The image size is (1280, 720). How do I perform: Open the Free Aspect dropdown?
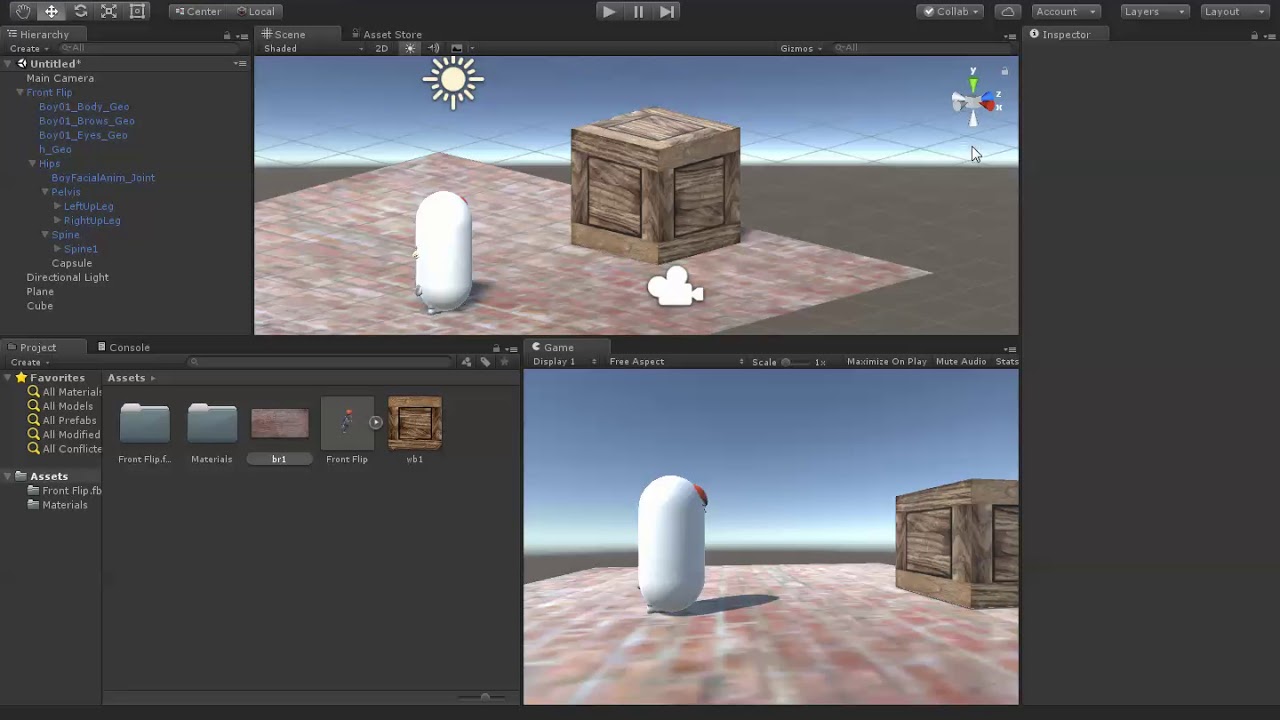(676, 361)
